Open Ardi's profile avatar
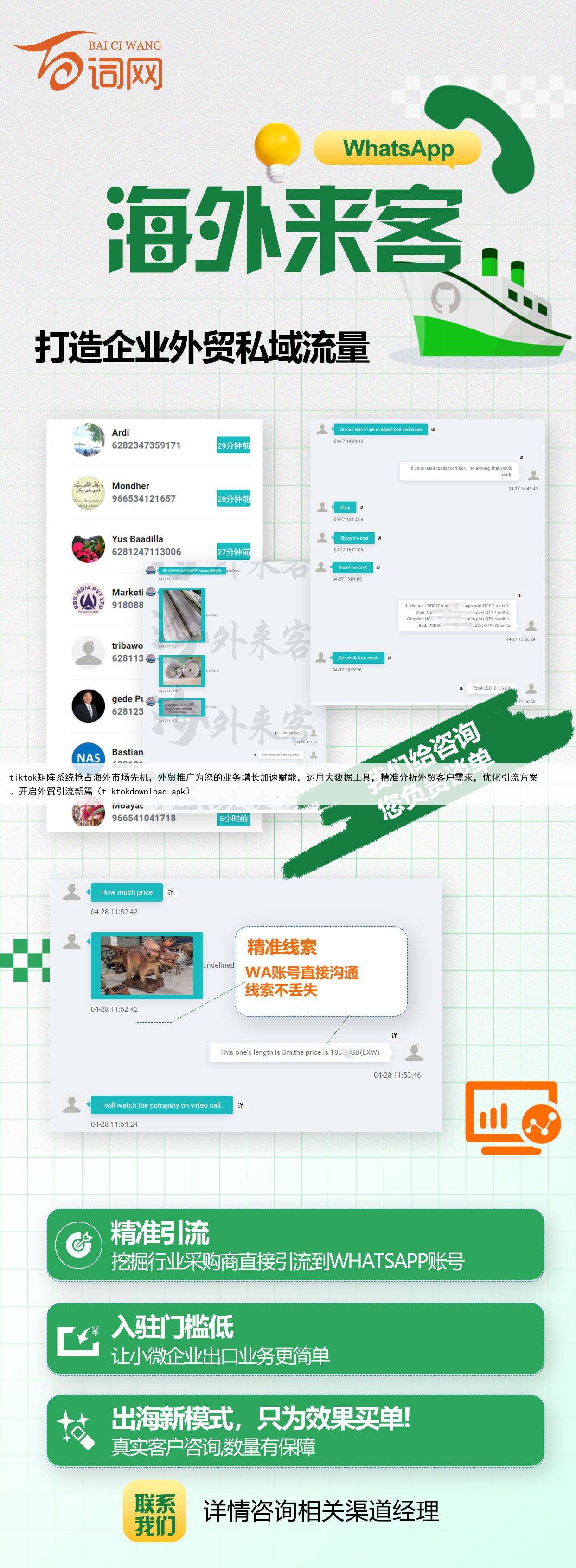 pyautogui.click(x=88, y=439)
